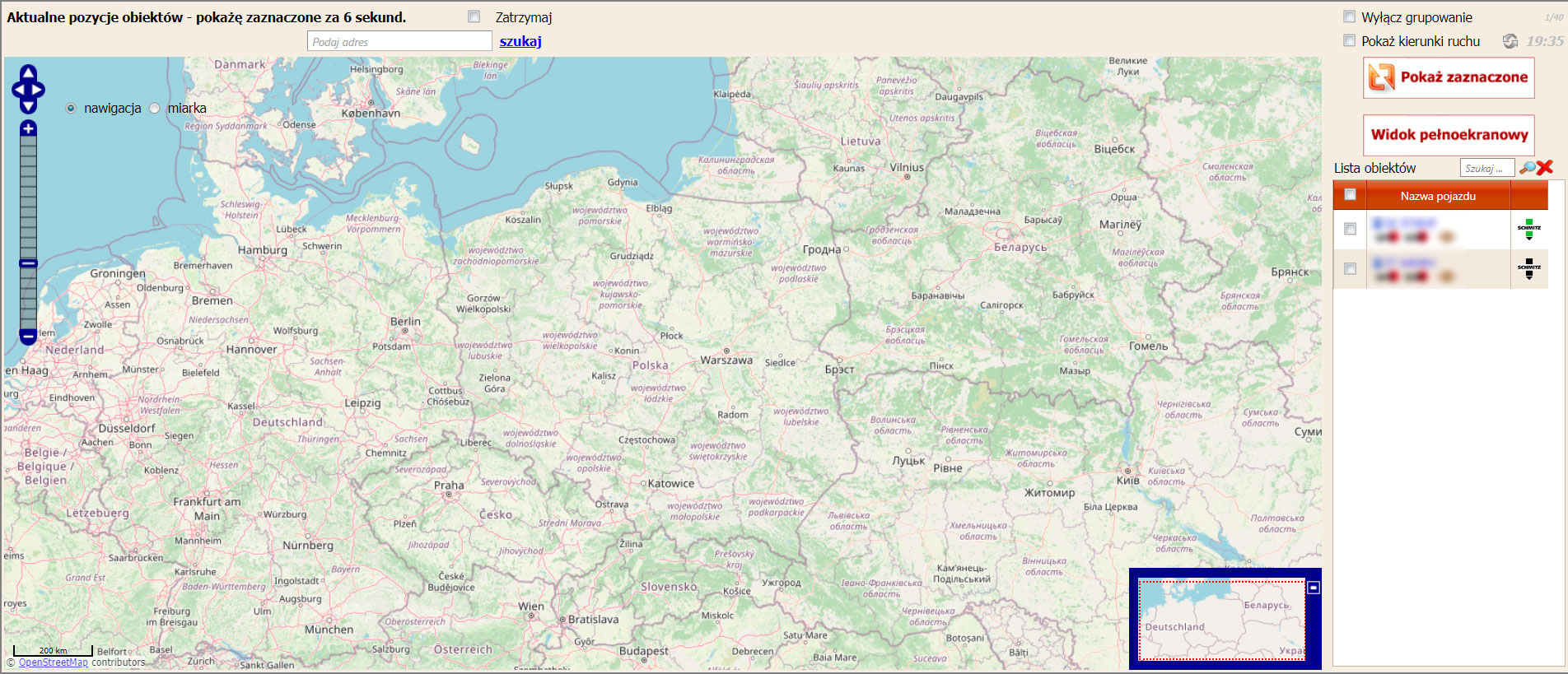Screen dimensions: 1568x674
Task: Click the red X clear-search icon
Action: [1545, 167]
